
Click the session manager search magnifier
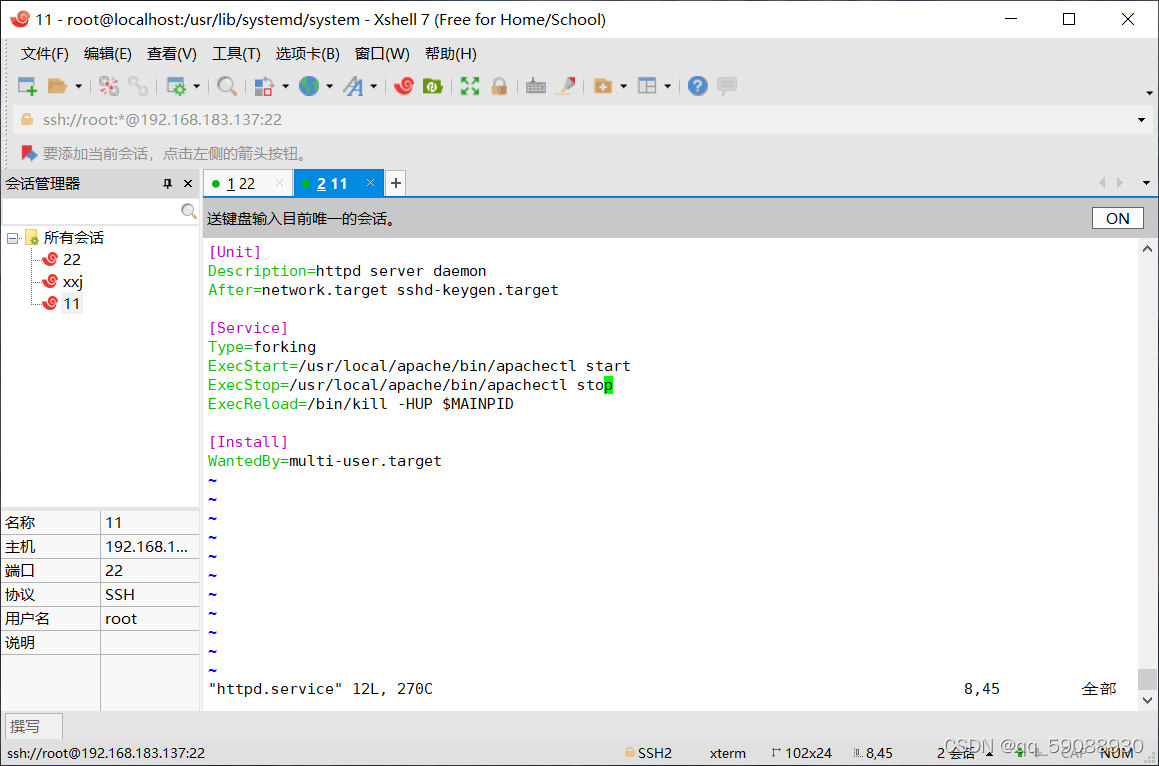(x=189, y=211)
